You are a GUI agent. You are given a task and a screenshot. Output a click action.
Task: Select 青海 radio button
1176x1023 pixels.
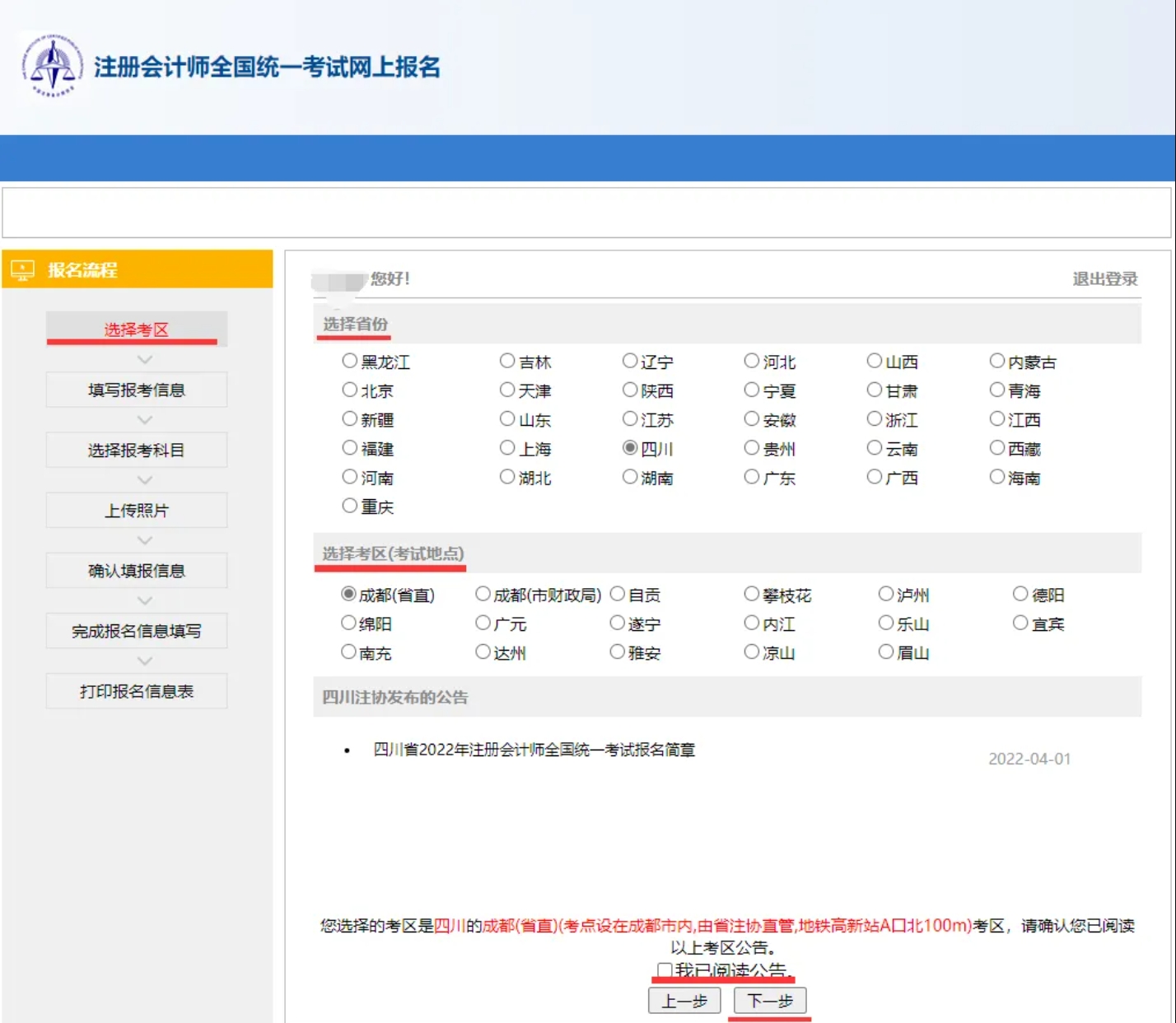coord(997,390)
